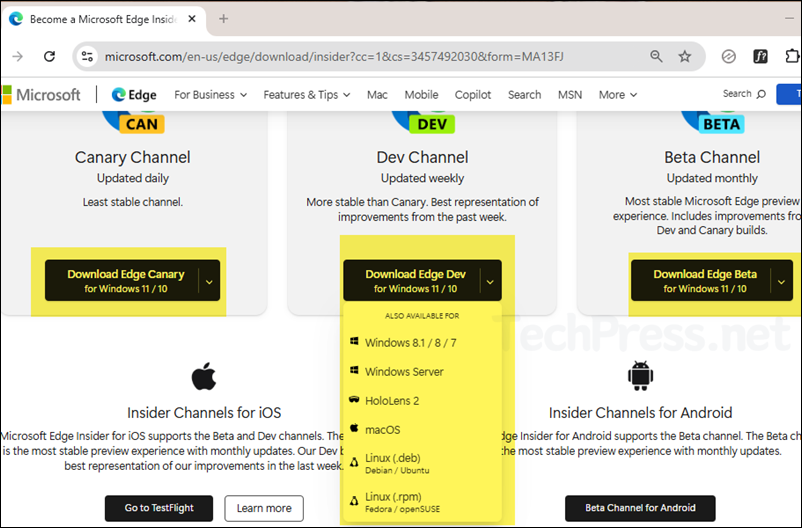Click the Linux penguin icon beside Linux (.rpm)
Image resolution: width=802 pixels, height=528 pixels.
pyautogui.click(x=354, y=501)
